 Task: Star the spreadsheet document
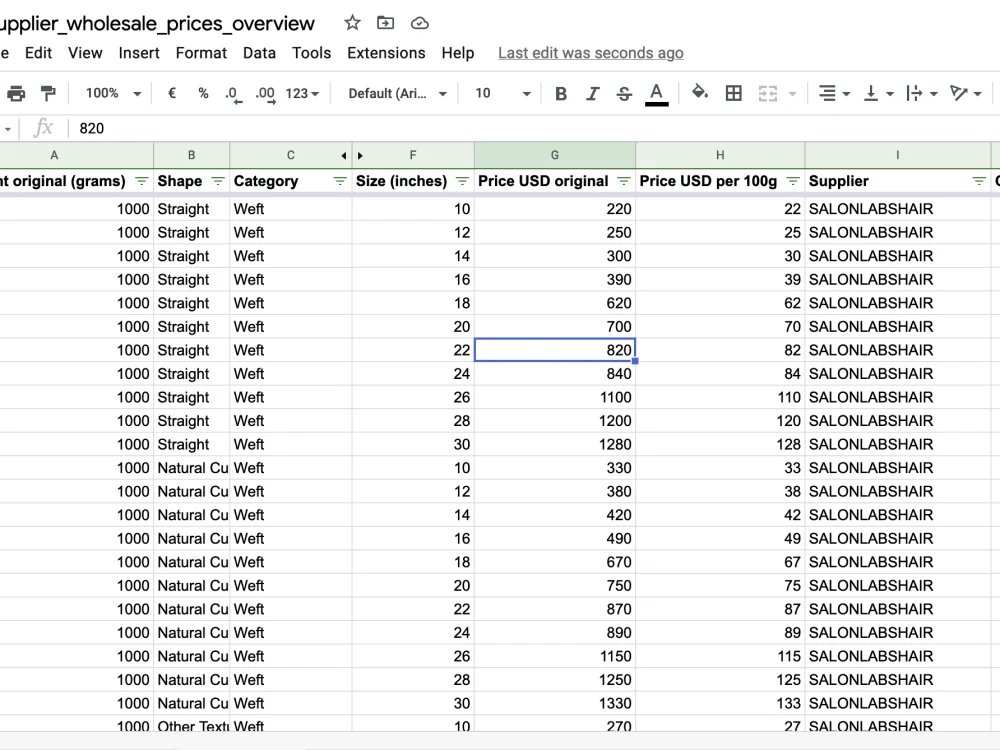point(352,23)
